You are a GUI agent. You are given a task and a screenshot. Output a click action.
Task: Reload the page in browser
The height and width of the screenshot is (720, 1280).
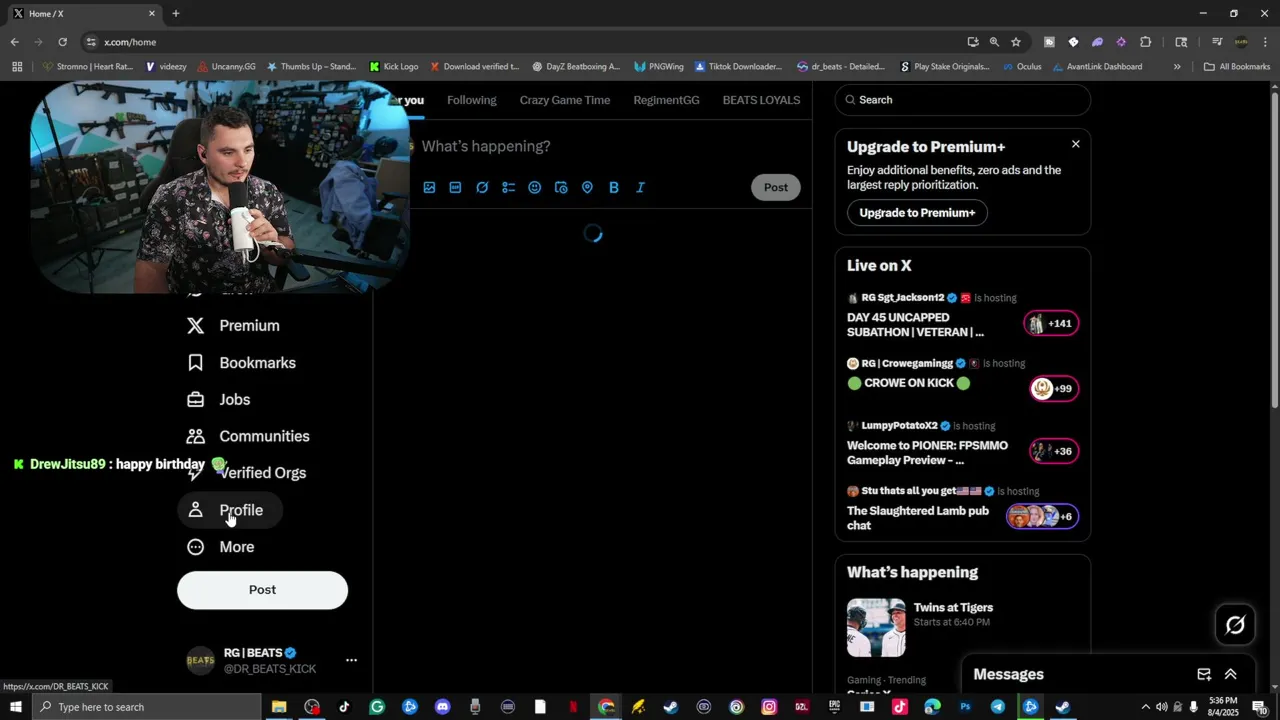coord(62,42)
